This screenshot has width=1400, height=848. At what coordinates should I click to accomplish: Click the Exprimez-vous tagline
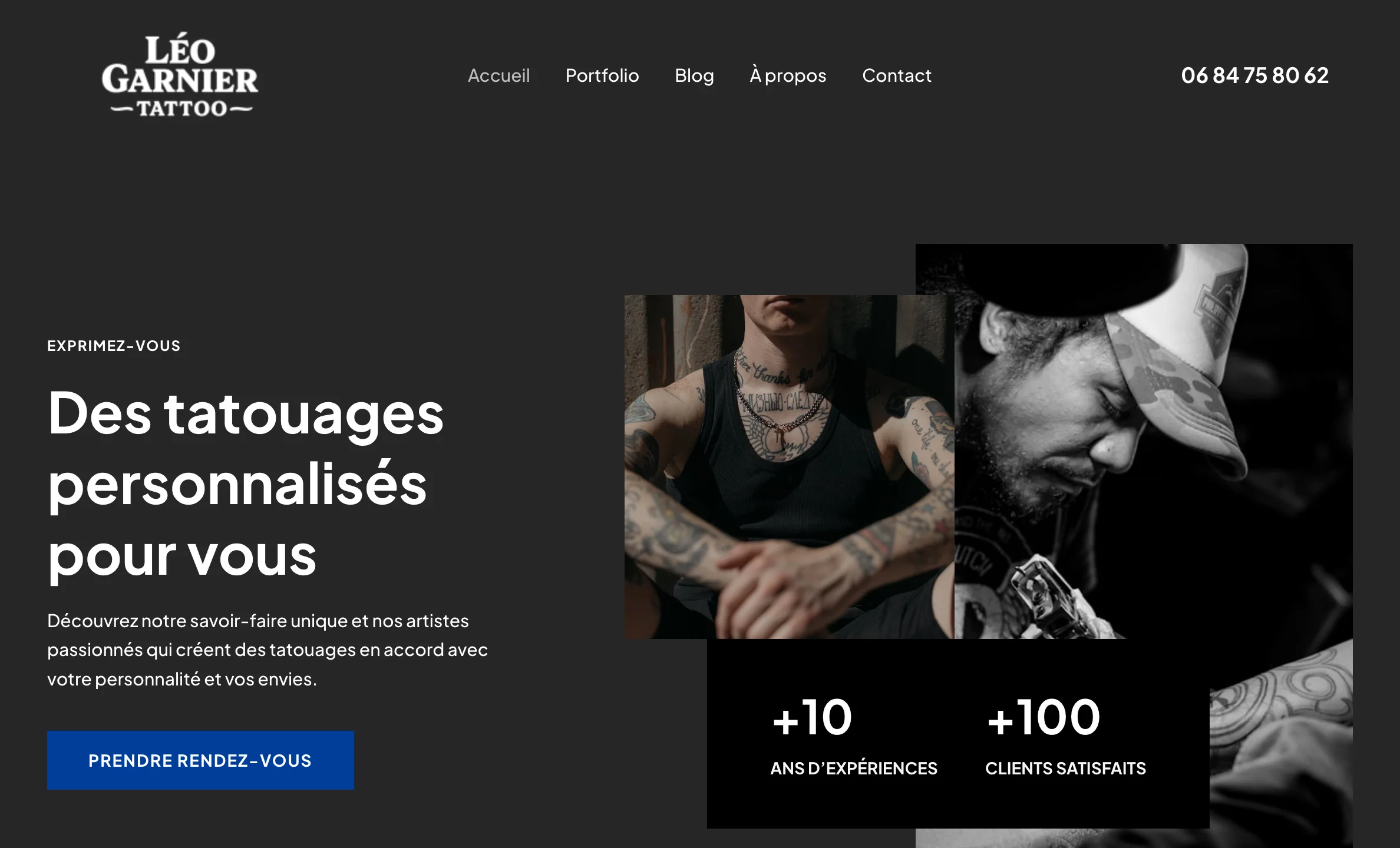tap(114, 346)
